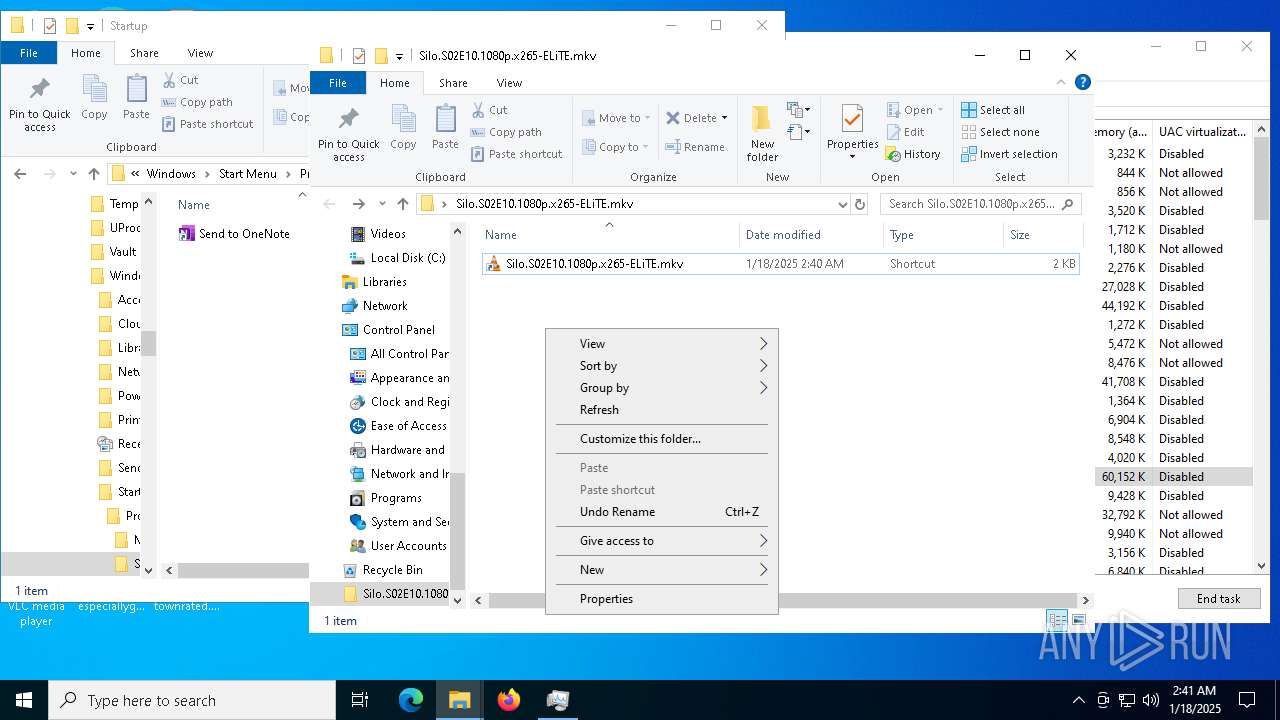Sort by Size column header
Image resolution: width=1280 pixels, height=720 pixels.
(1042, 235)
